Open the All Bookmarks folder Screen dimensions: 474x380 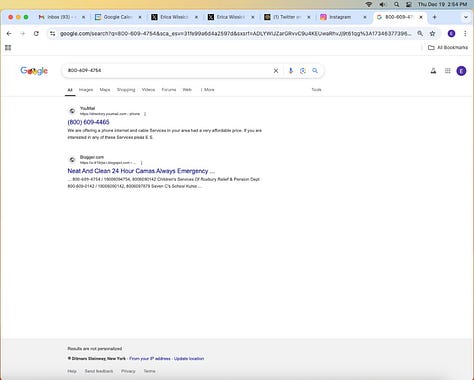coord(448,48)
